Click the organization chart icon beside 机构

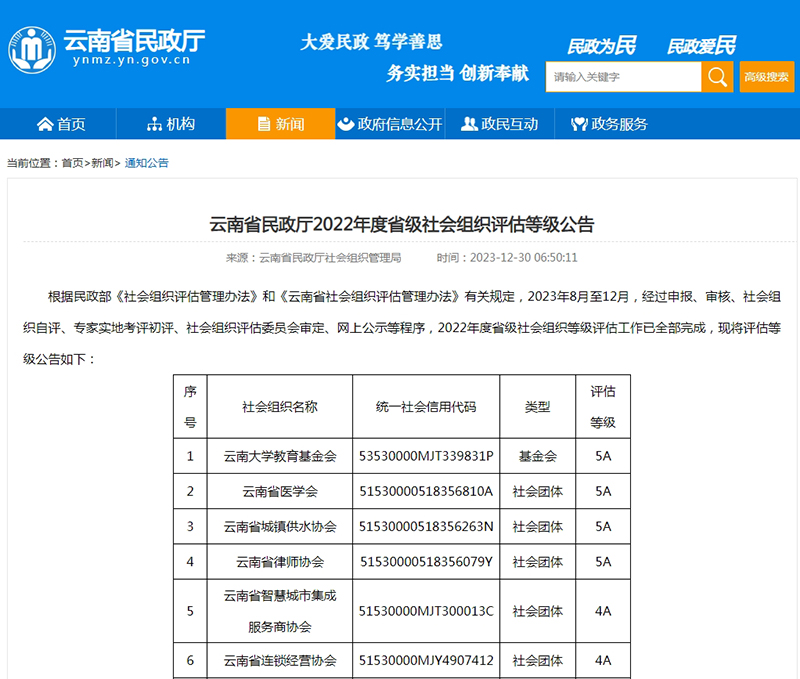click(x=155, y=124)
